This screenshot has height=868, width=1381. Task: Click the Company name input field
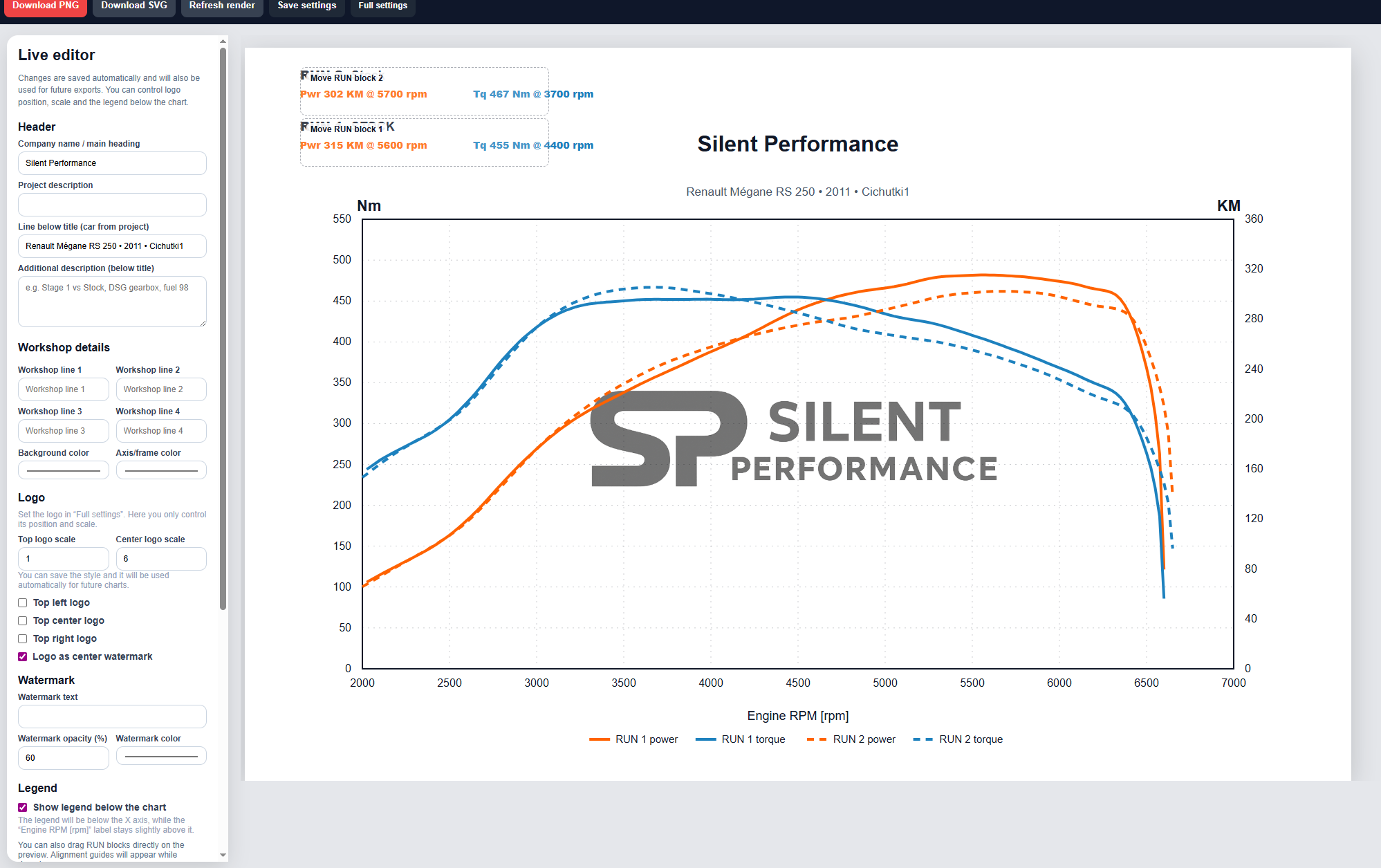pyautogui.click(x=112, y=163)
